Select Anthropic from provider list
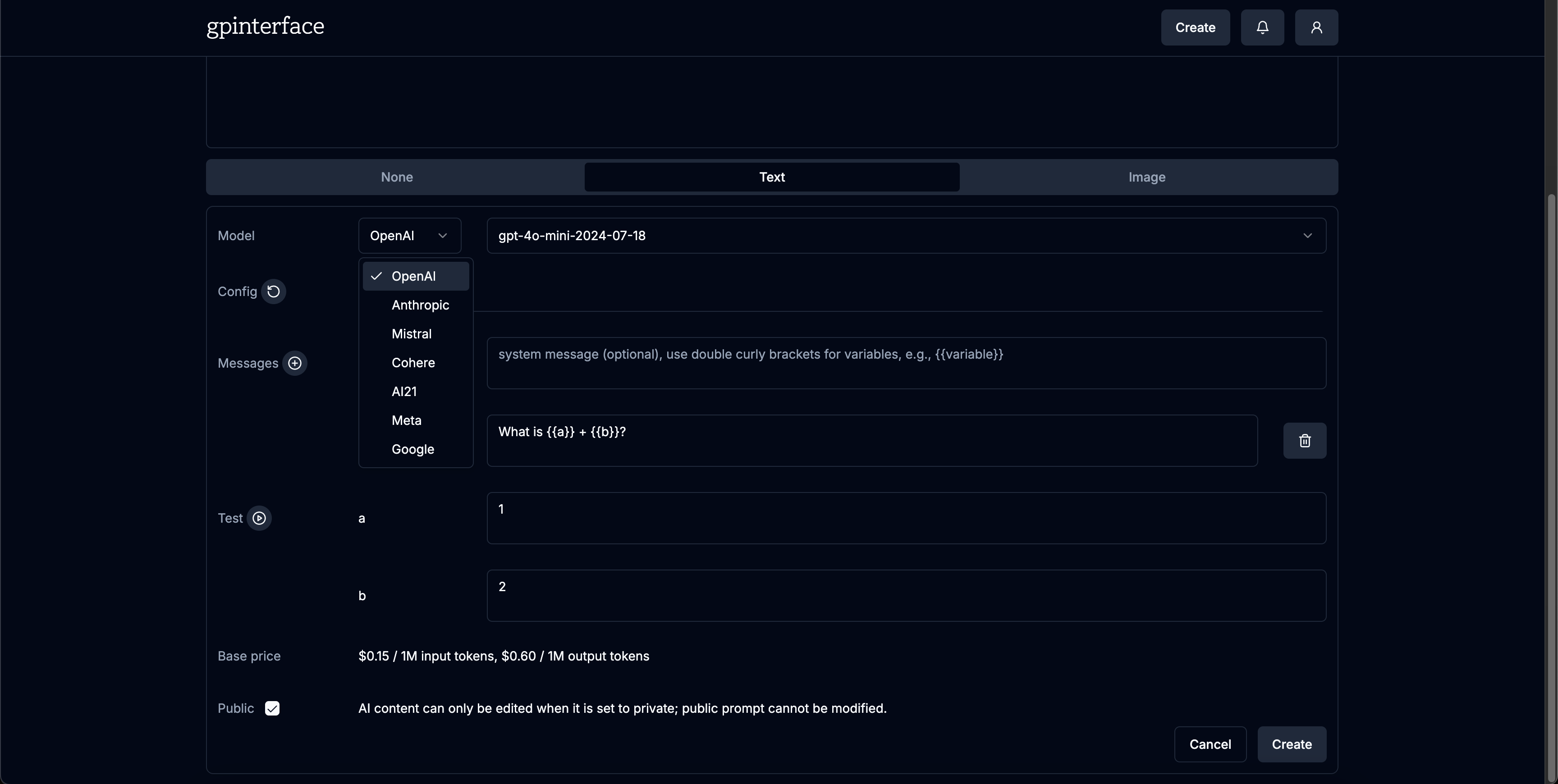Screen dimensions: 1558x784 point(420,305)
